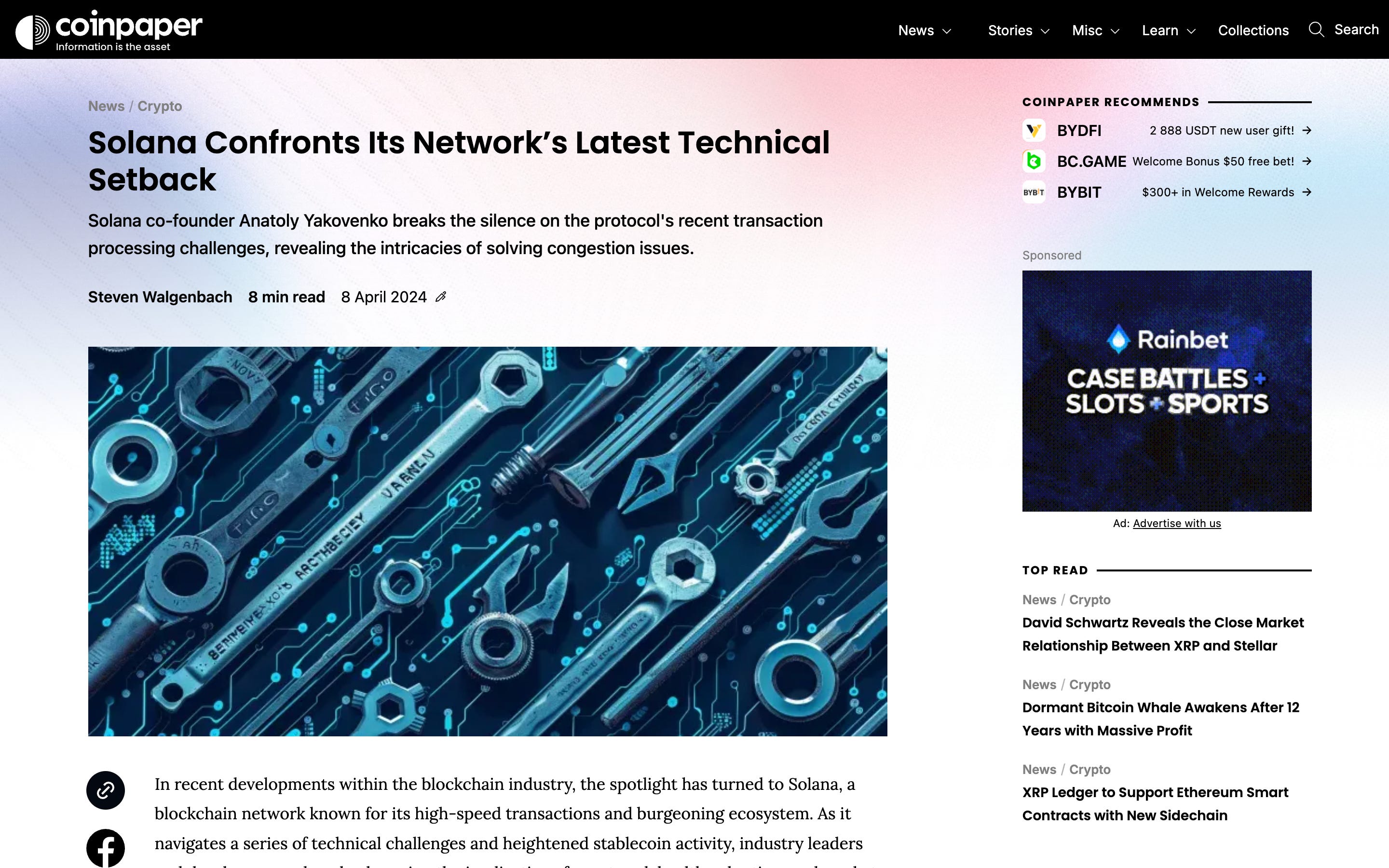Click the search magnifier icon
Image resolution: width=1389 pixels, height=868 pixels.
coord(1316,30)
